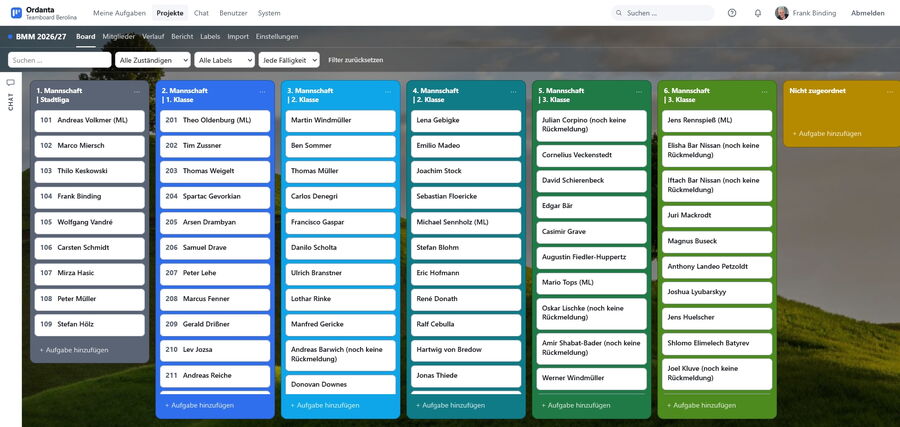Open card Martin Windmüller
The height and width of the screenshot is (427, 900).
tap(340, 121)
